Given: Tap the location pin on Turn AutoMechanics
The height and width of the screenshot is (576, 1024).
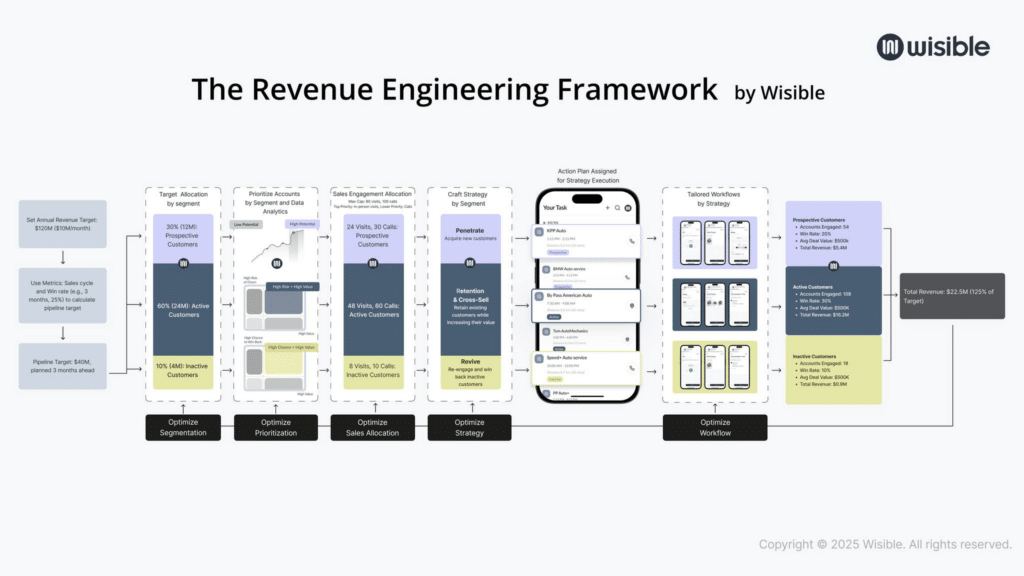Looking at the screenshot, I should 628,340.
